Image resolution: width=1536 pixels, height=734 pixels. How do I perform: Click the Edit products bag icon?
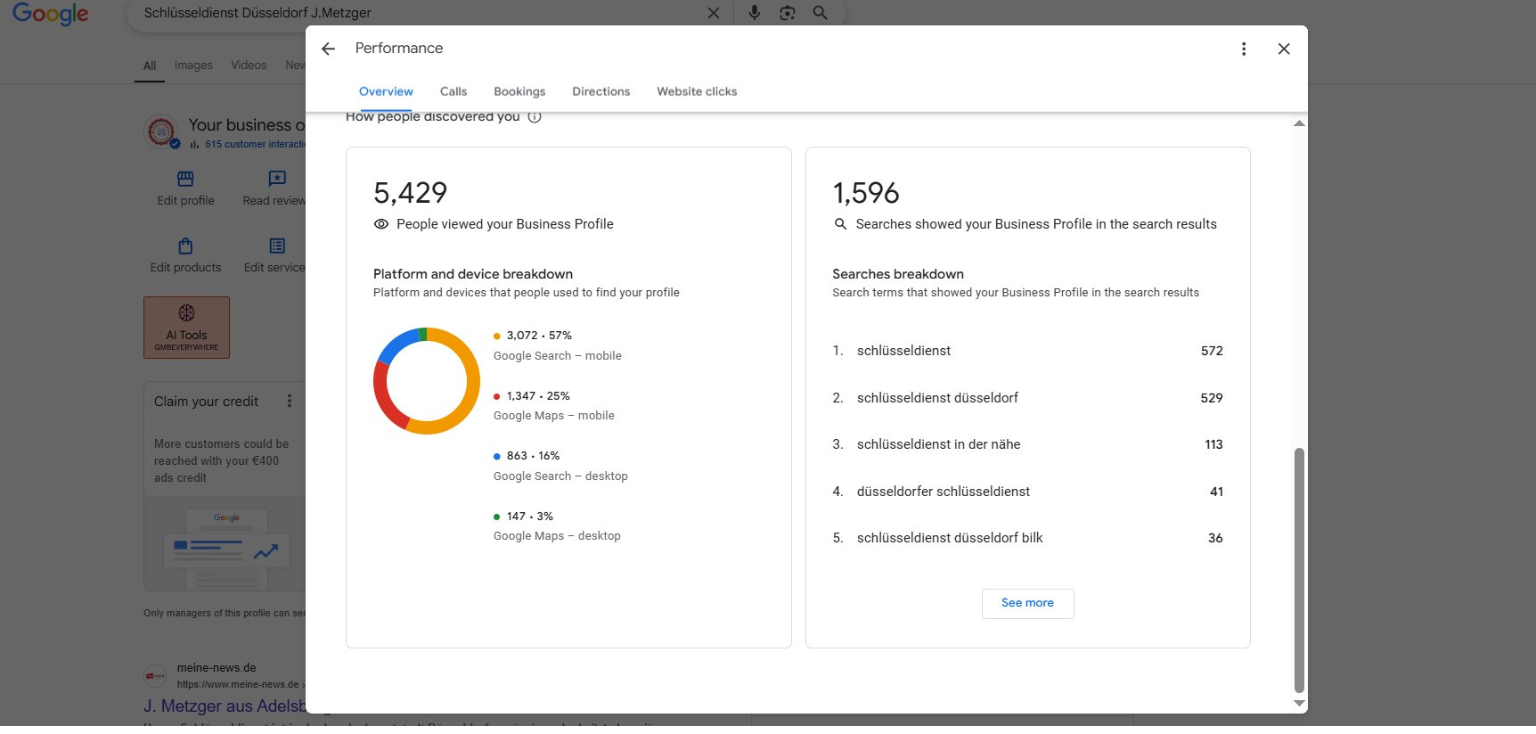pos(185,246)
